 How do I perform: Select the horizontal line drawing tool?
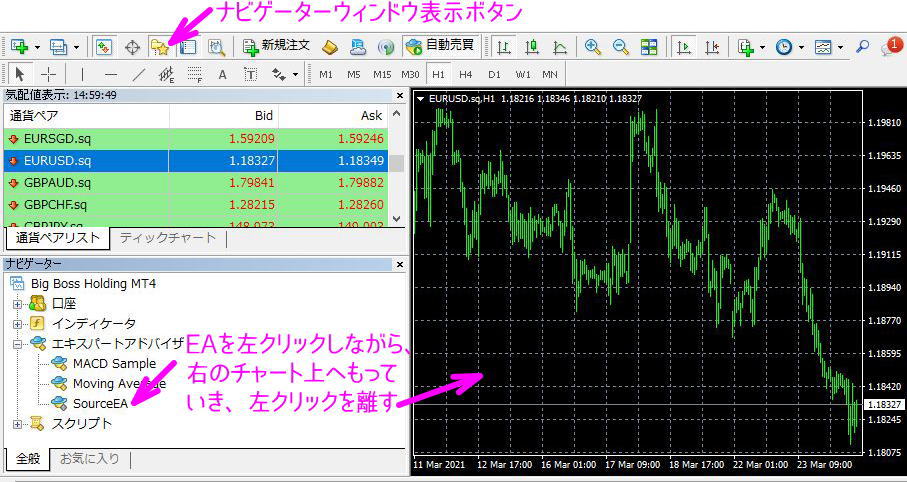tap(110, 74)
